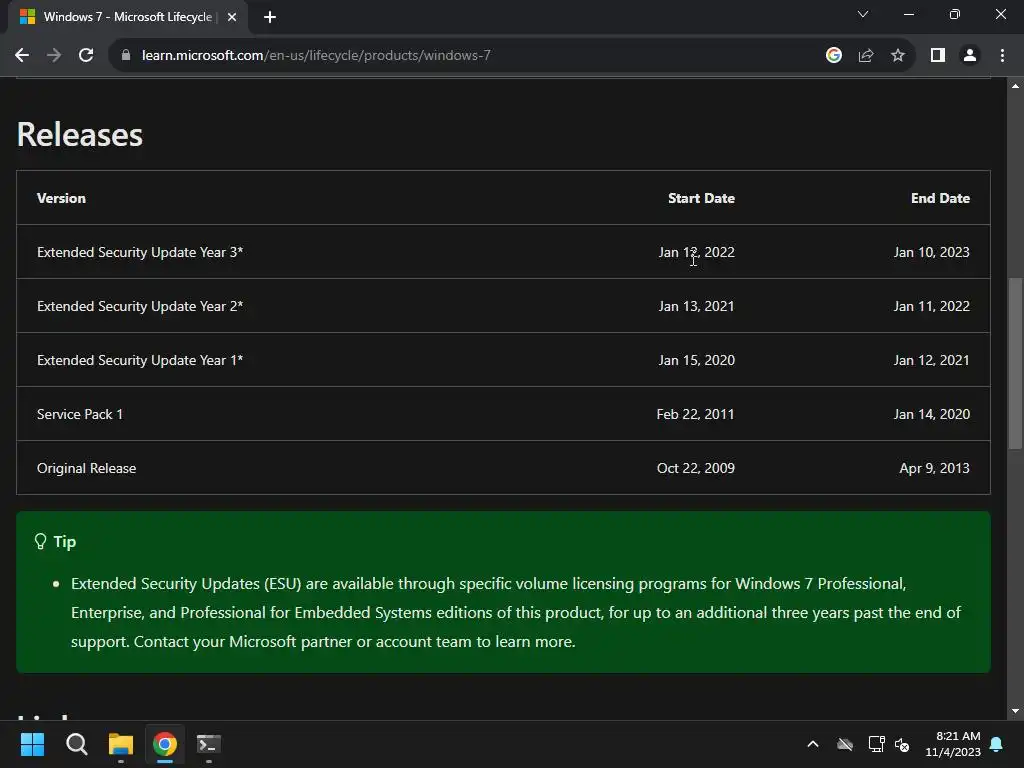Click the Tip lightbulb icon
The image size is (1024, 768).
pyautogui.click(x=40, y=541)
